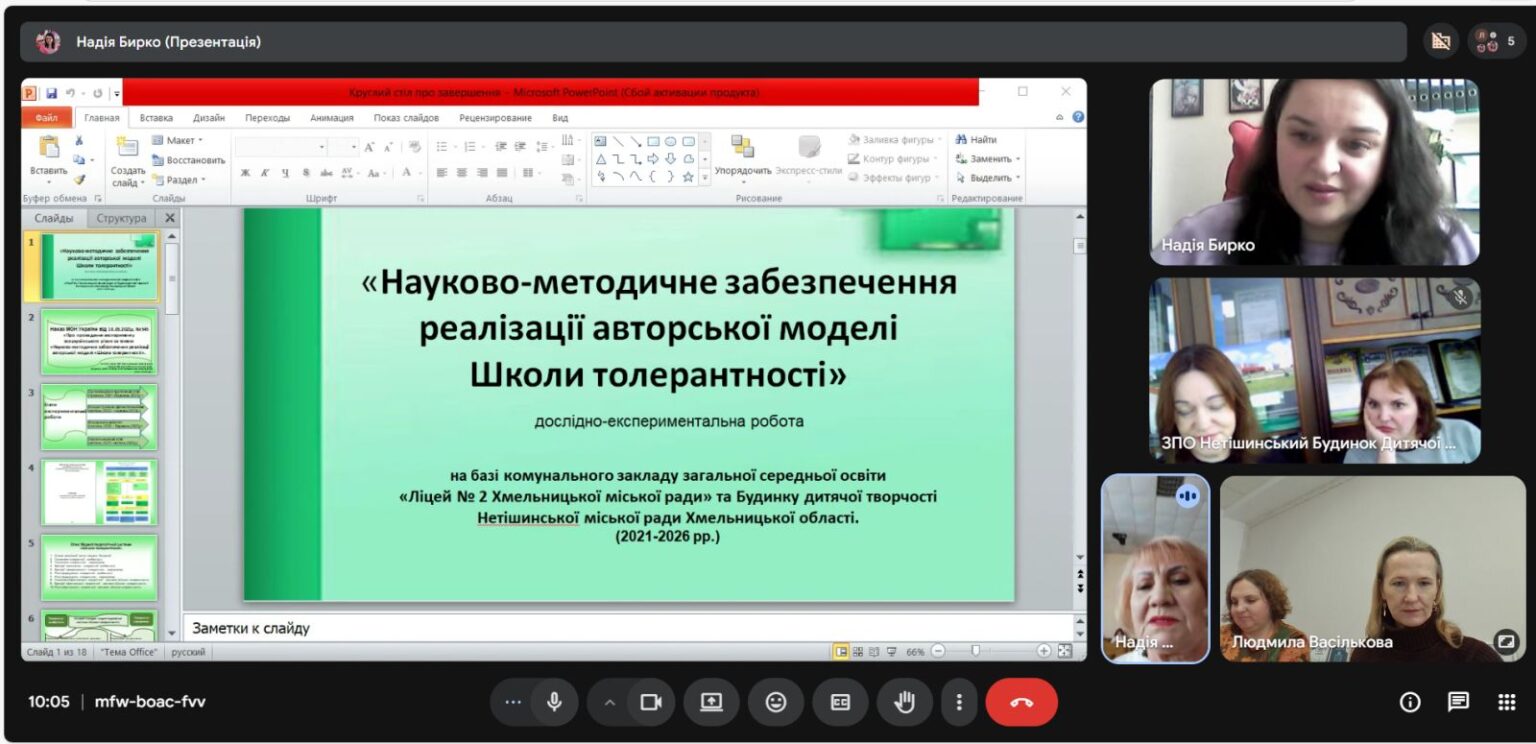1536x744 pixels.
Task: Open more options three-dot menu
Action: pyautogui.click(x=958, y=702)
